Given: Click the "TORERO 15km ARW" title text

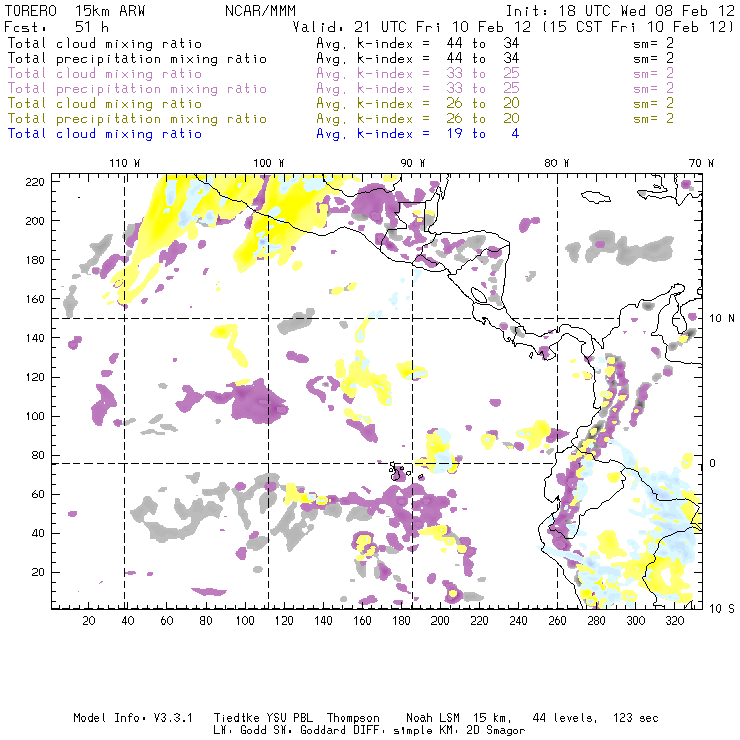Looking at the screenshot, I should tap(75, 11).
